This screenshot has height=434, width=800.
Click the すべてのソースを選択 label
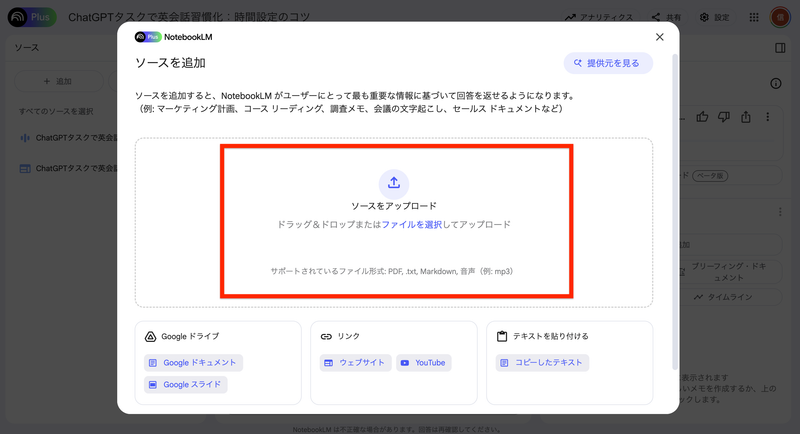[56, 111]
